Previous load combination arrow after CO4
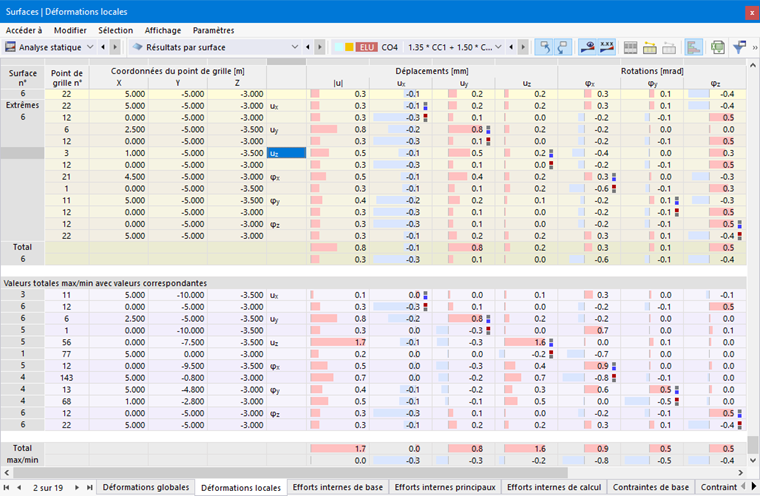The image size is (760, 496). (511, 47)
